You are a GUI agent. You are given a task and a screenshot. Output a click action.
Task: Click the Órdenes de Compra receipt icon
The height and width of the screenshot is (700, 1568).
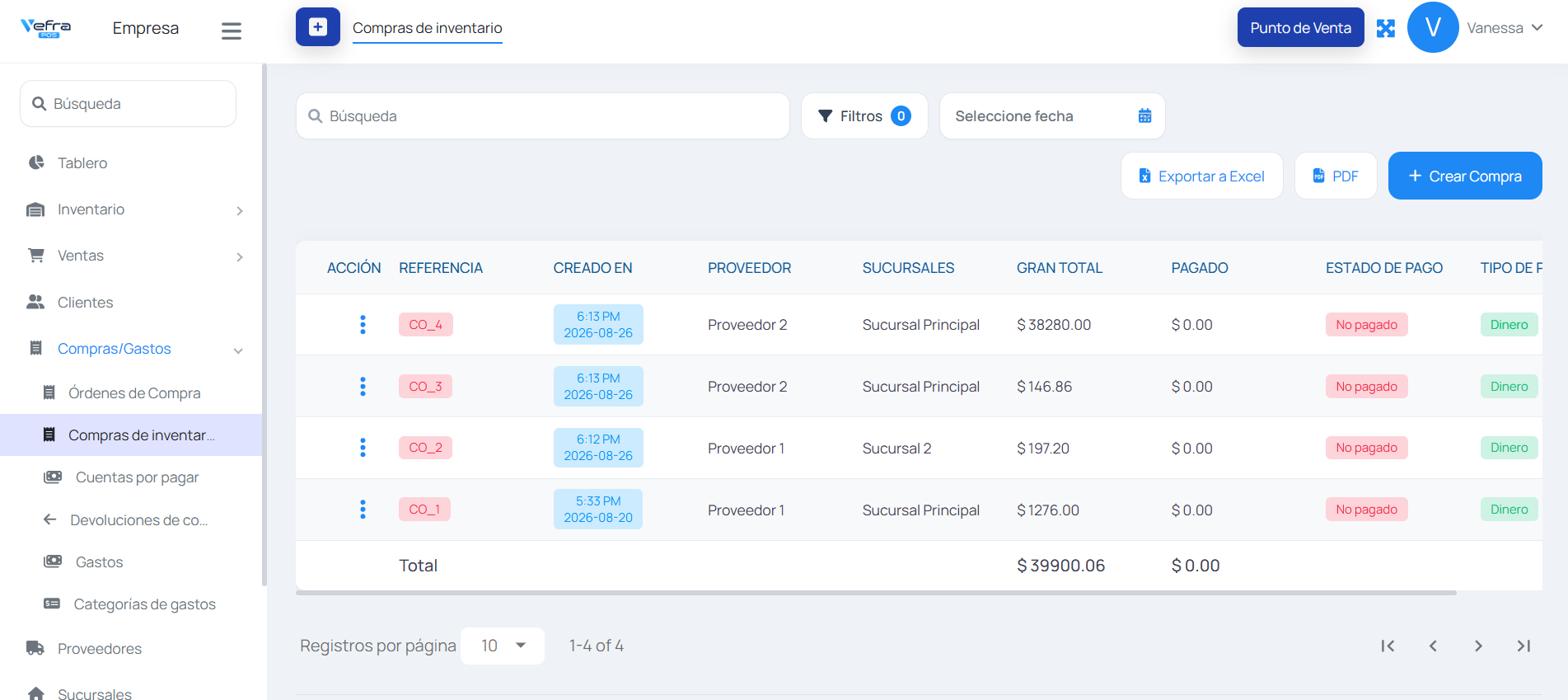(49, 392)
